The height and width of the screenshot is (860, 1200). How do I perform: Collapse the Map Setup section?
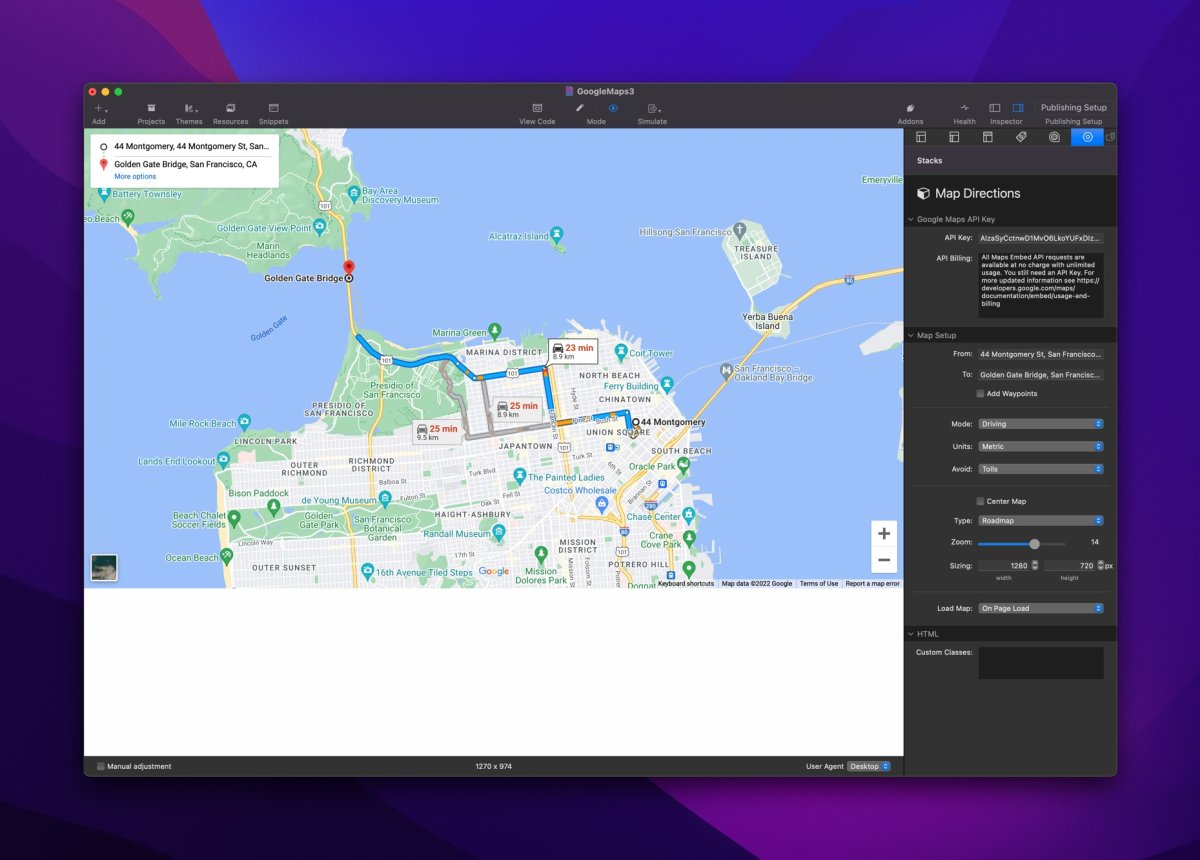coord(911,335)
